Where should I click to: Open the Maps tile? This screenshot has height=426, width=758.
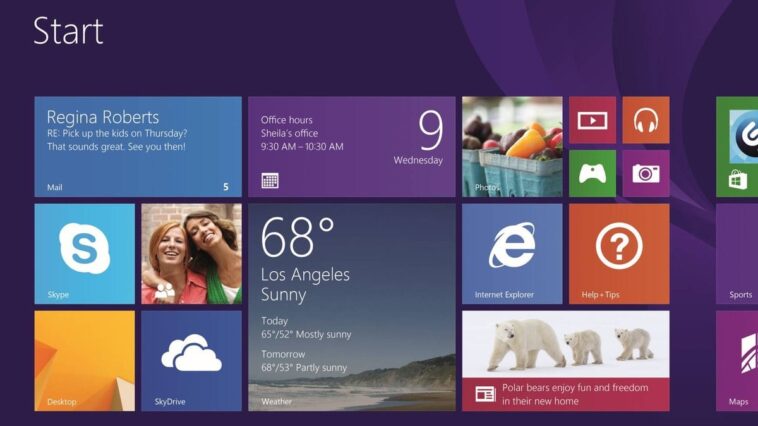pos(738,360)
